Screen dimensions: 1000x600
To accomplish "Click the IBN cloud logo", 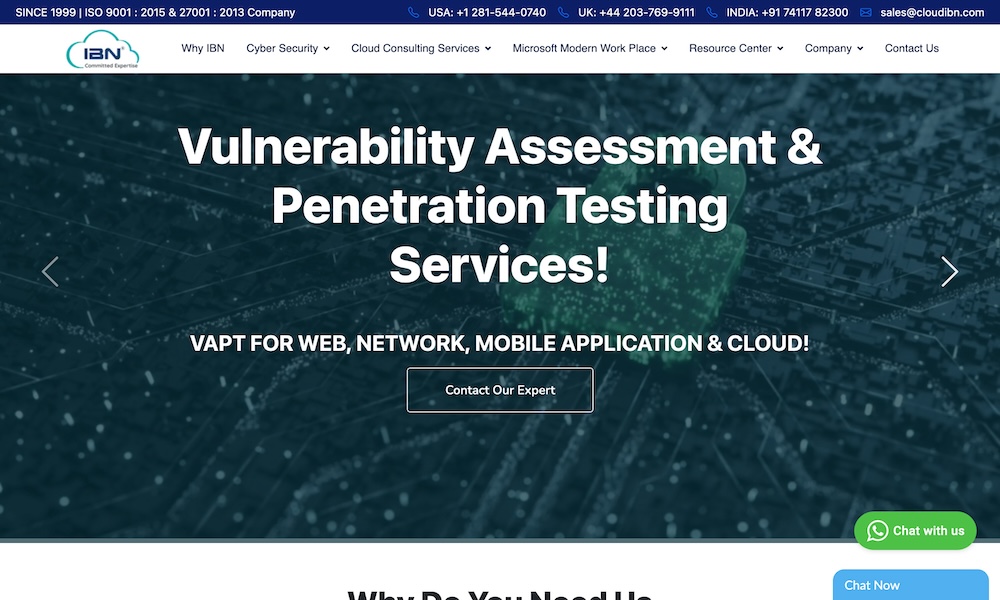I will 103,49.
